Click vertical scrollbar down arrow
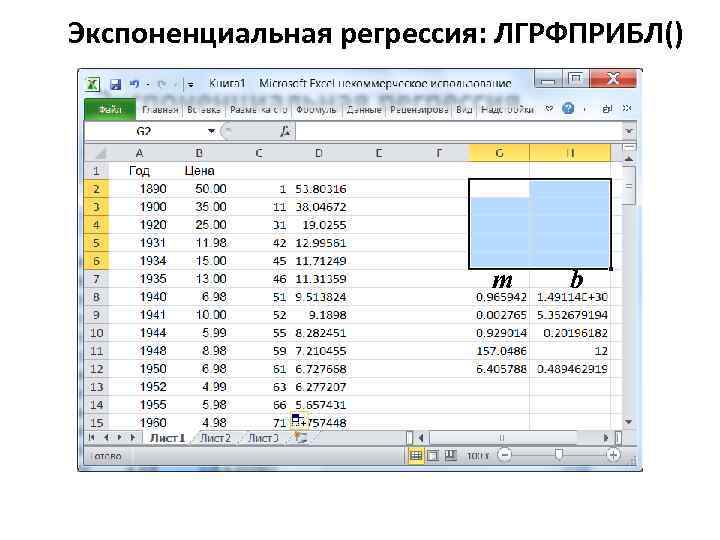This screenshot has height=540, width=720. [x=629, y=422]
